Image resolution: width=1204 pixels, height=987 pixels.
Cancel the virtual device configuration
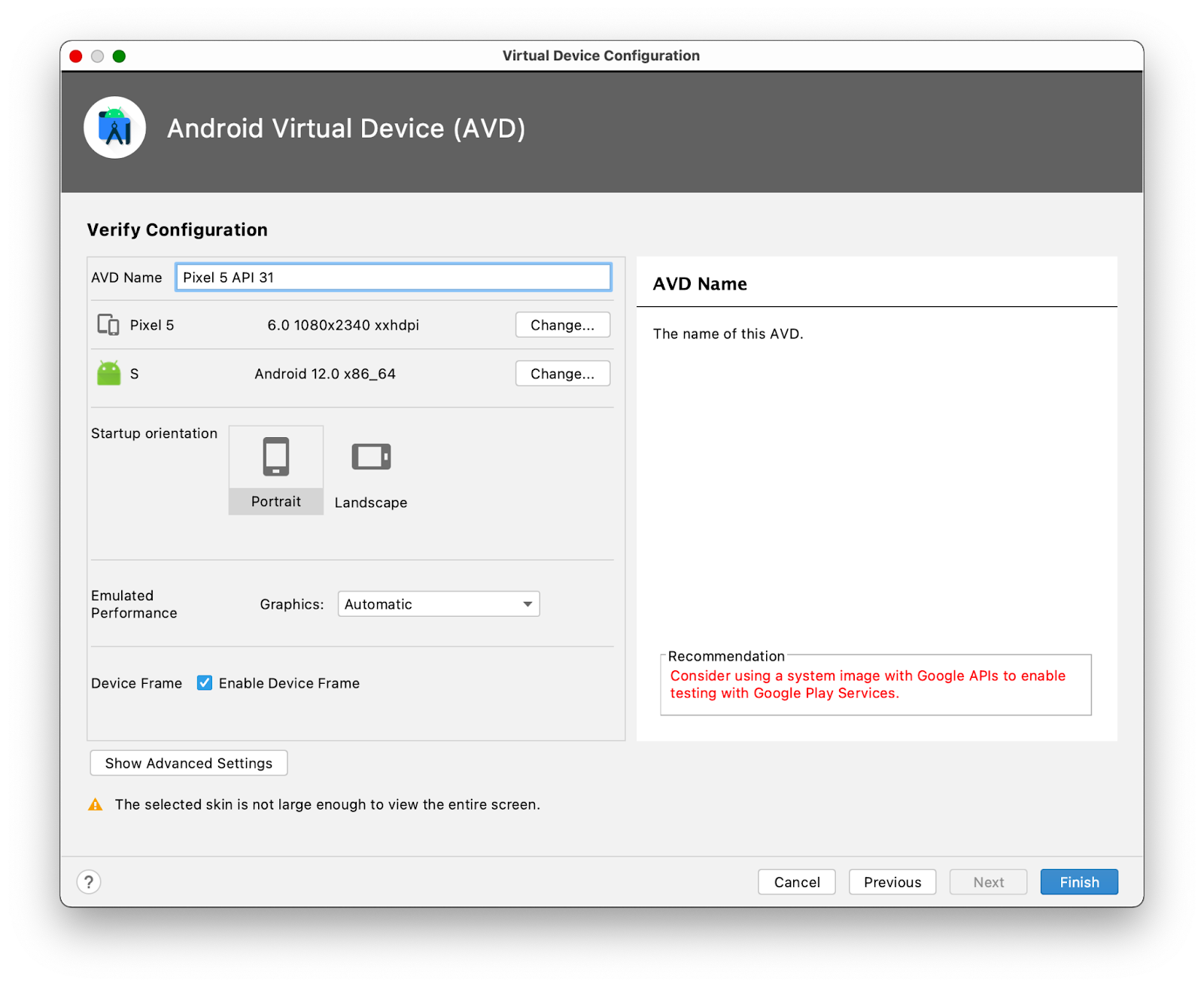pyautogui.click(x=796, y=882)
